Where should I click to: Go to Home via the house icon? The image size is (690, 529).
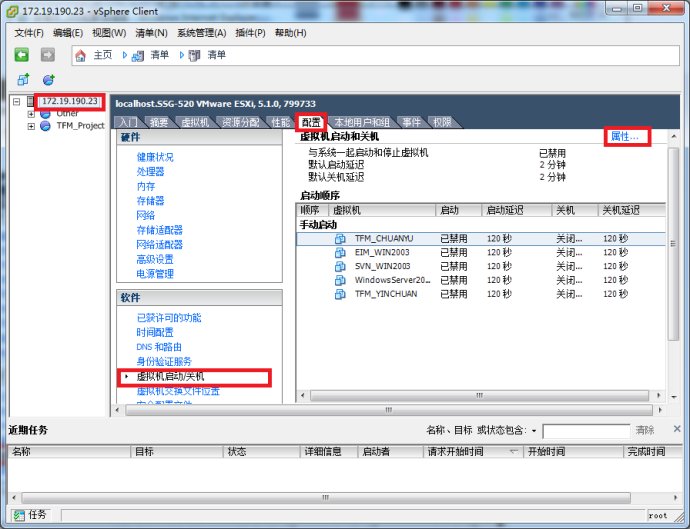point(81,56)
